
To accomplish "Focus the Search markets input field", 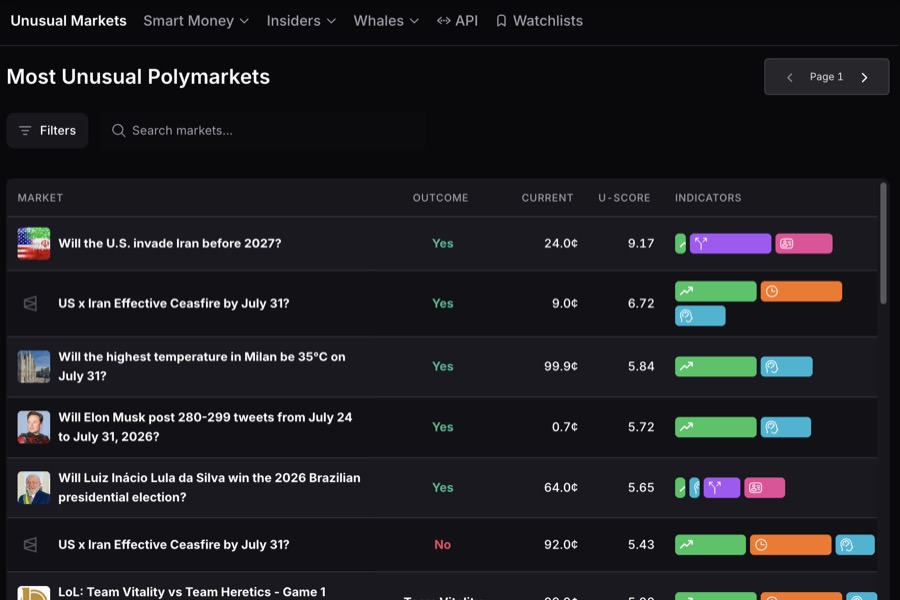I will pyautogui.click(x=264, y=130).
